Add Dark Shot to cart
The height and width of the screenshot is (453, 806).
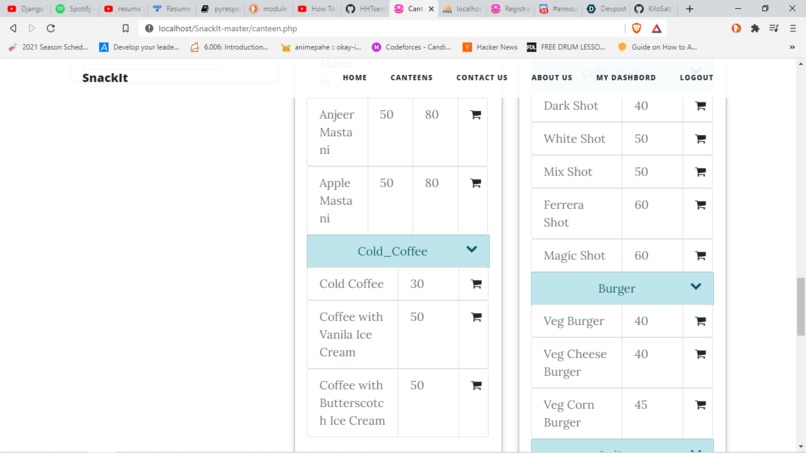[700, 106]
